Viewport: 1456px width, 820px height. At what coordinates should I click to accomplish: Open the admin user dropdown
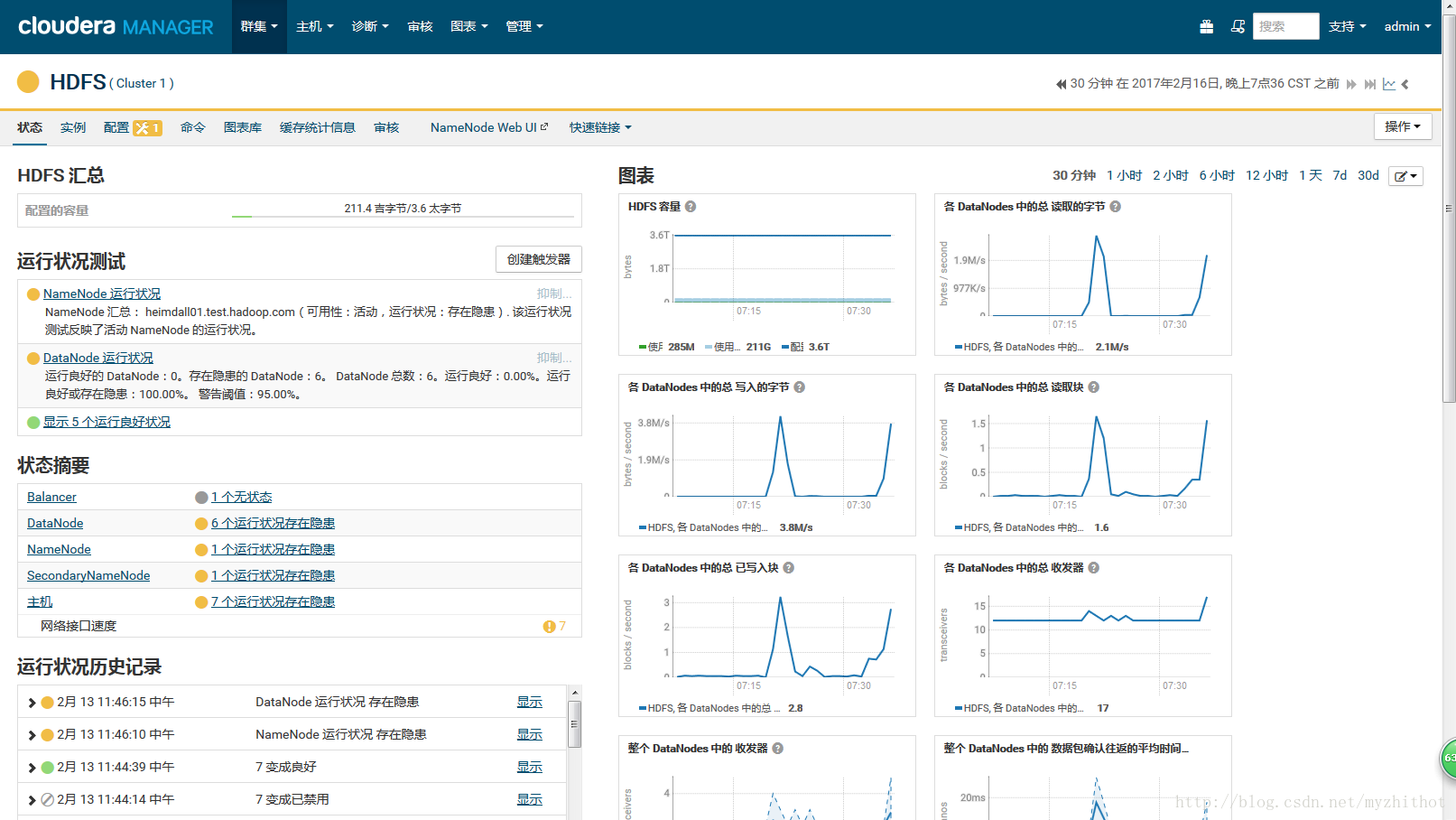(1408, 27)
